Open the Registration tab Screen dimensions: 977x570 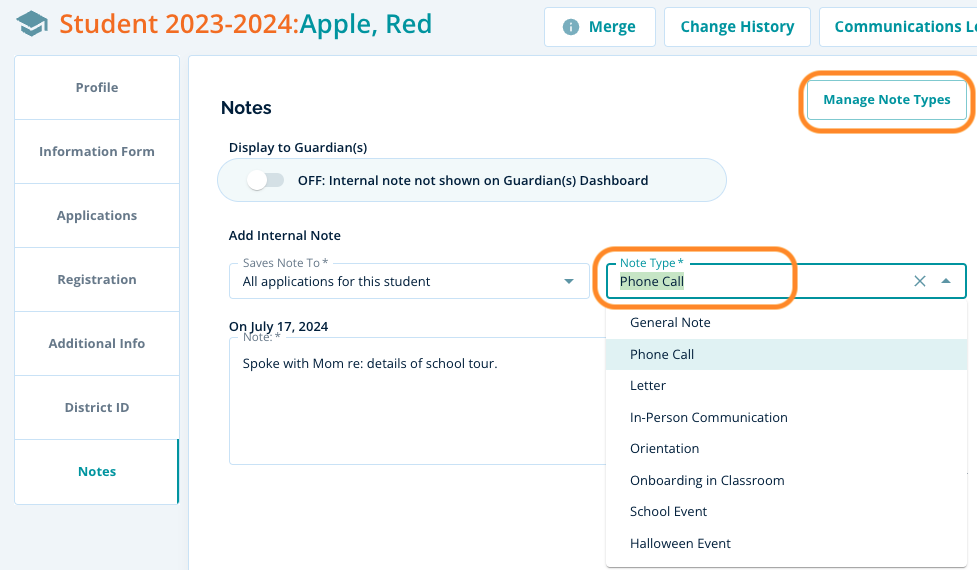pyautogui.click(x=97, y=280)
